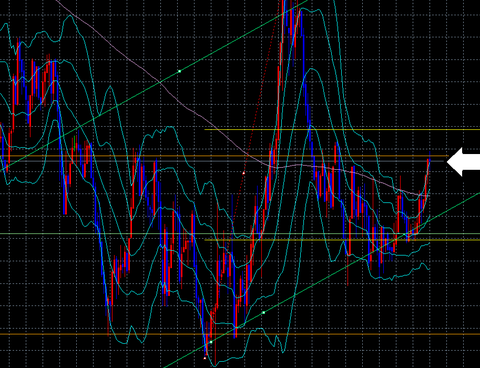Screen dimensions: 480x368
Task: Select the orange horizontal line near the arrow
Action: click(x=224, y=156)
